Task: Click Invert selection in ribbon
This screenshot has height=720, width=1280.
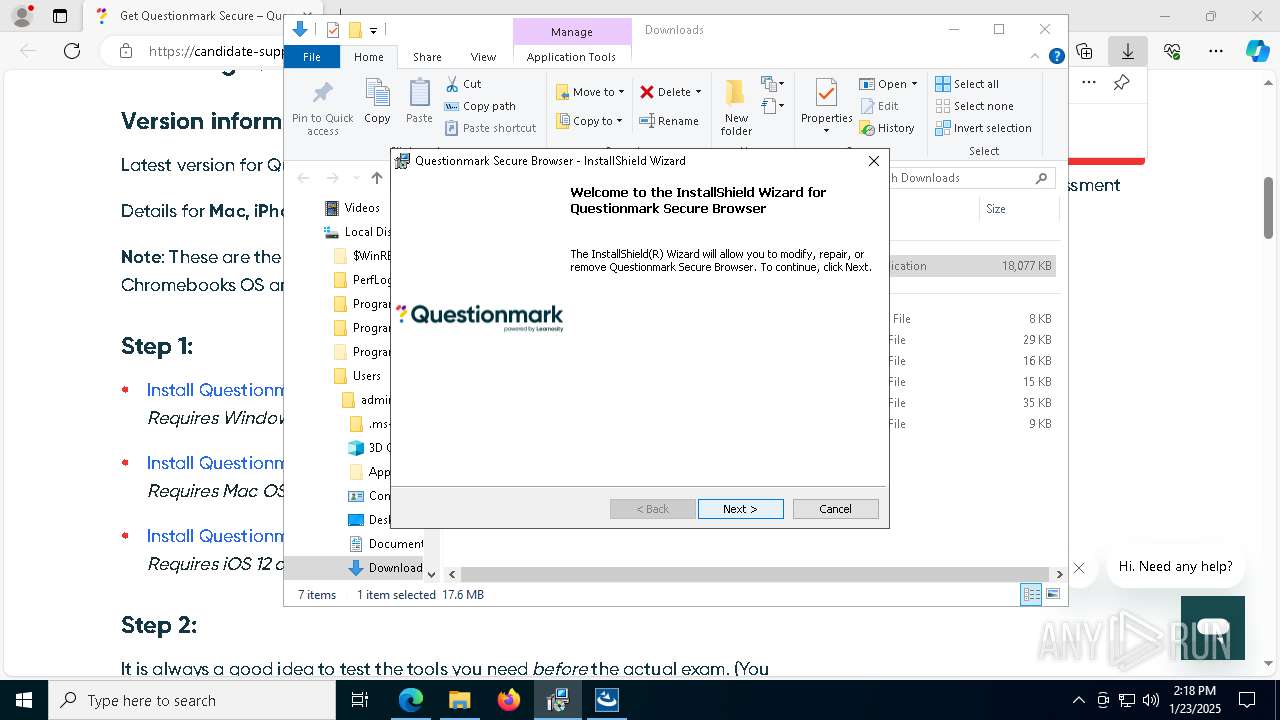Action: coord(983,128)
